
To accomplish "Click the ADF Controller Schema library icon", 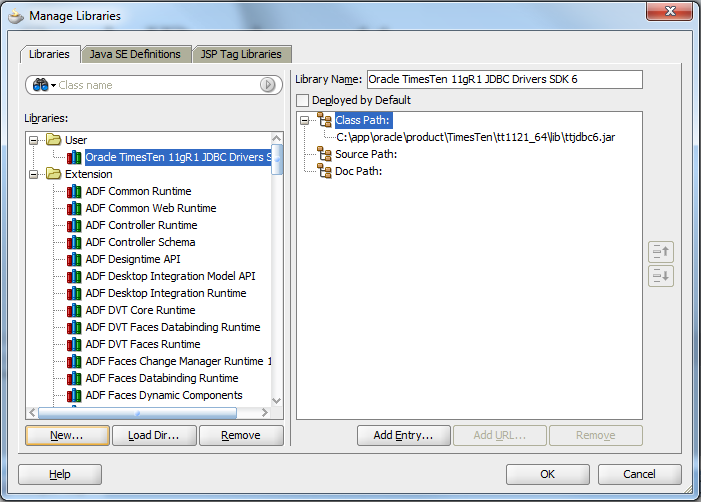I will click(74, 242).
